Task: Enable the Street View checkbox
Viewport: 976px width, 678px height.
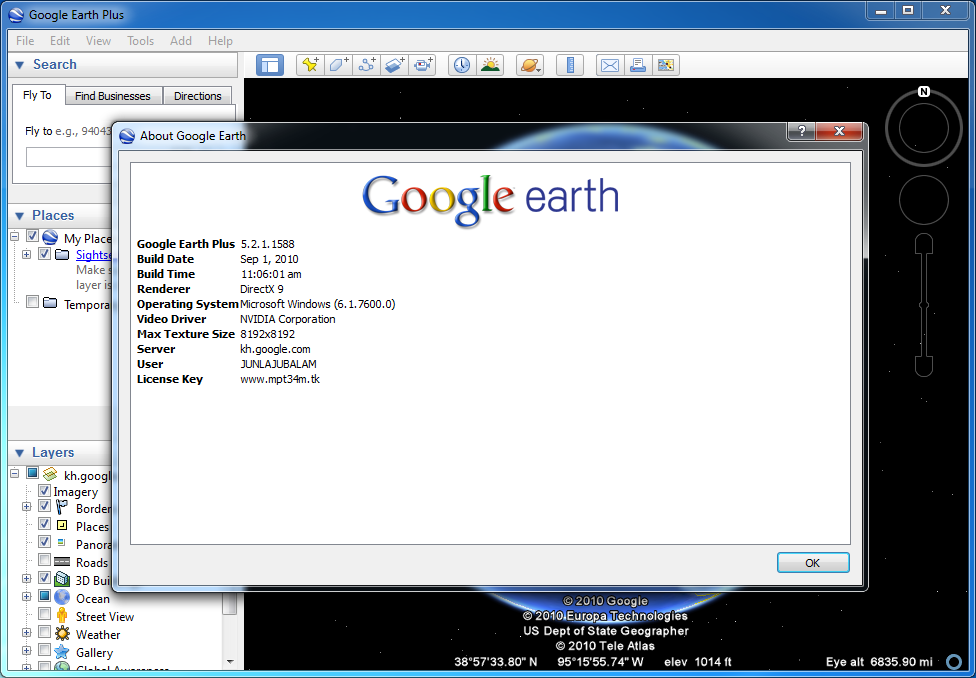Action: (x=44, y=614)
